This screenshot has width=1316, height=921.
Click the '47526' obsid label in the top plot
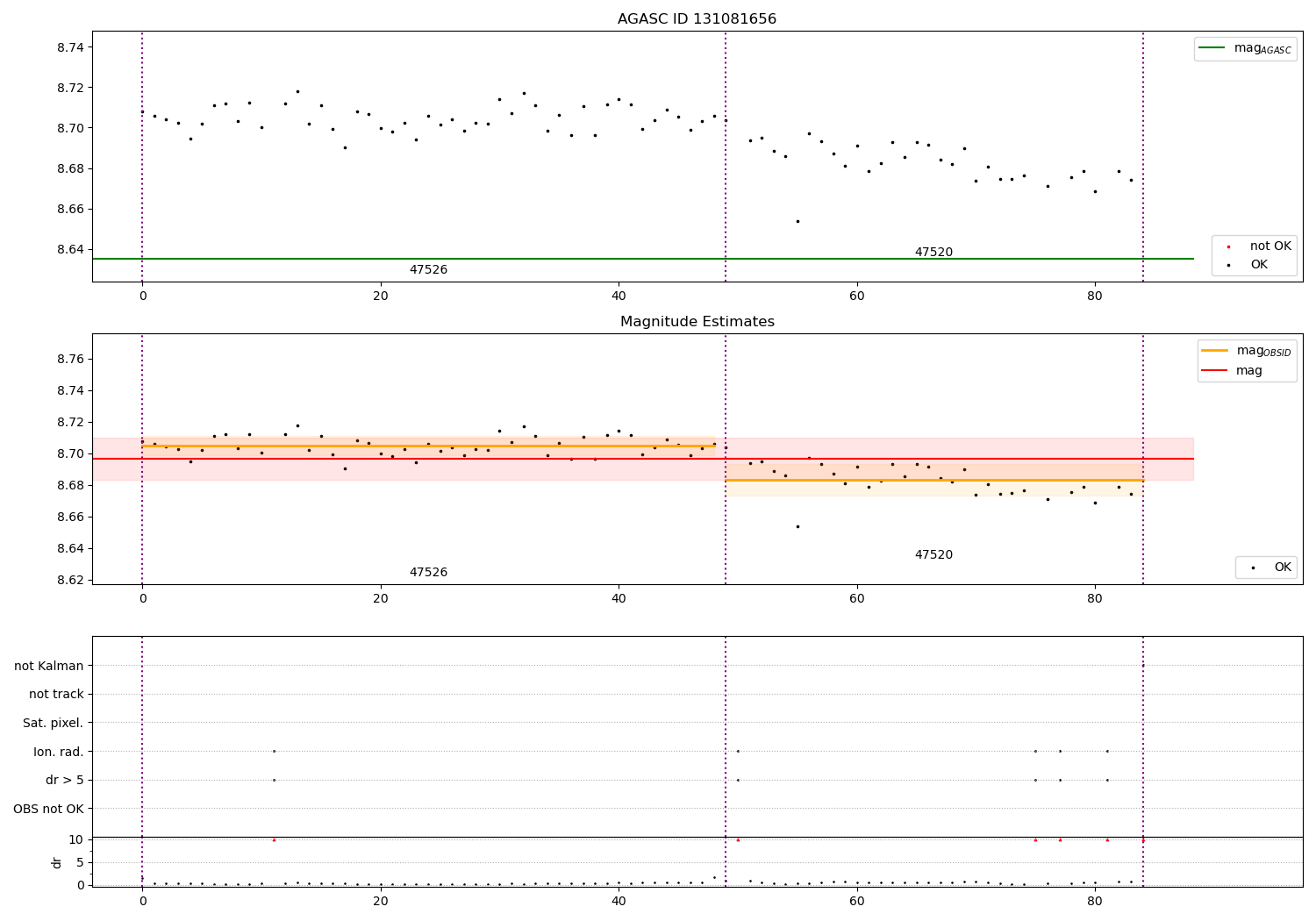pos(428,270)
